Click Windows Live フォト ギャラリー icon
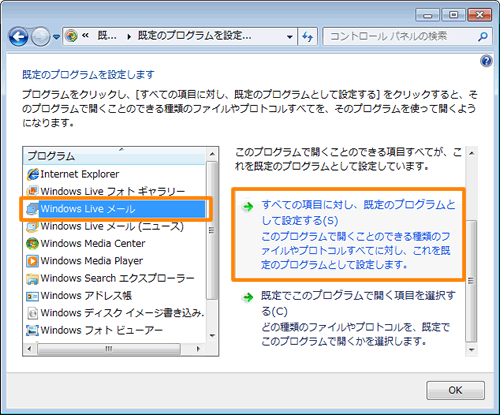This screenshot has width=500, height=415. point(32,191)
